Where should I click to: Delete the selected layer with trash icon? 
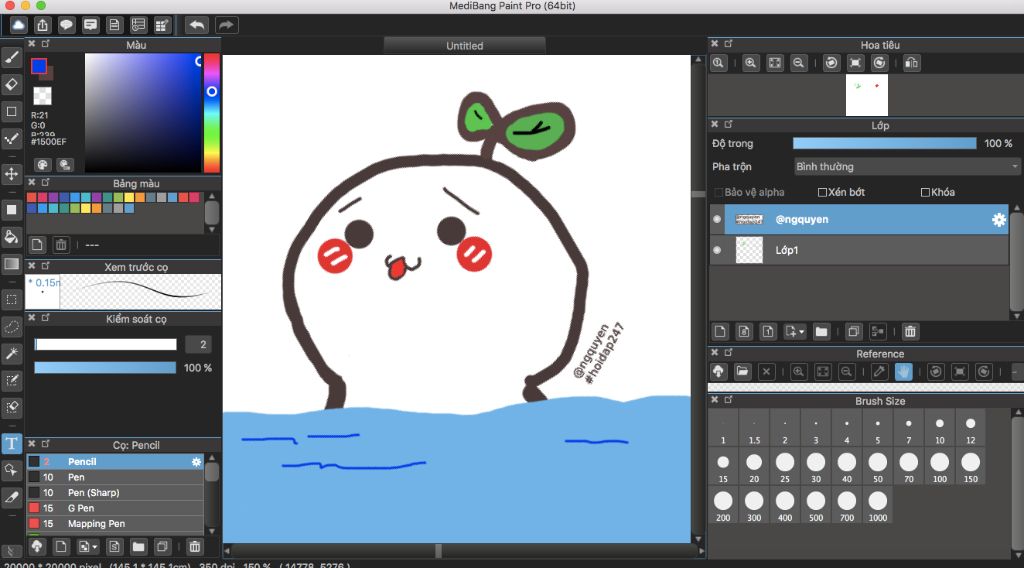pos(910,332)
